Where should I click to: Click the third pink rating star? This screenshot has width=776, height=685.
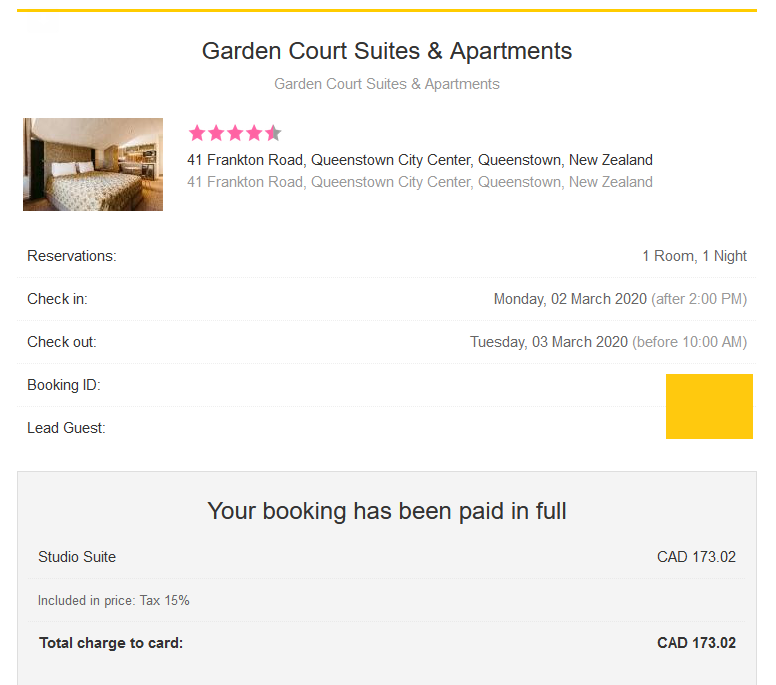pos(235,133)
